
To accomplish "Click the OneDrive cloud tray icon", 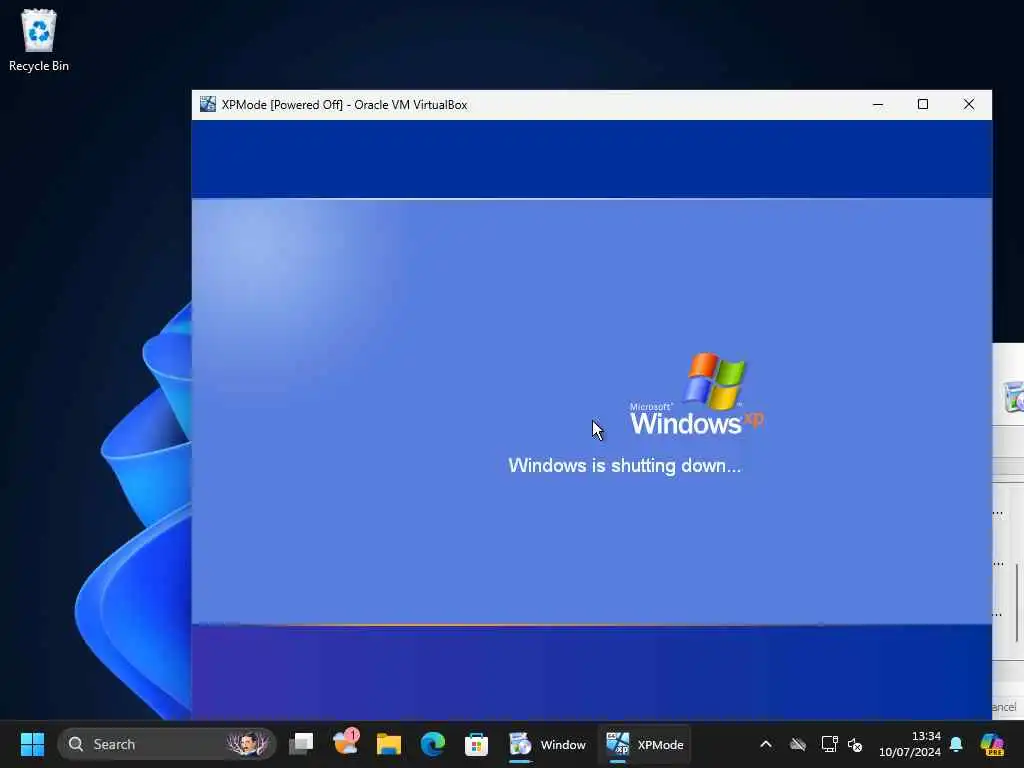I will (797, 744).
